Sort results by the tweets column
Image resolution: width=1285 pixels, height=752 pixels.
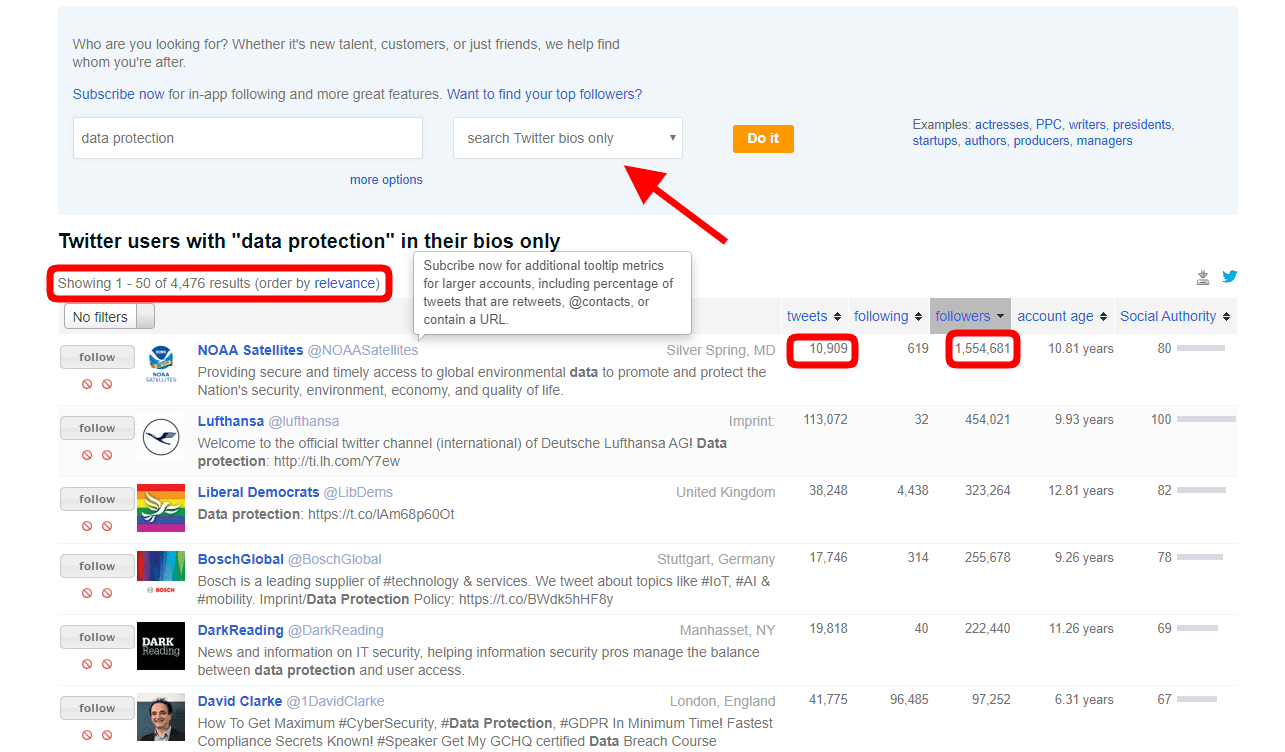(814, 316)
